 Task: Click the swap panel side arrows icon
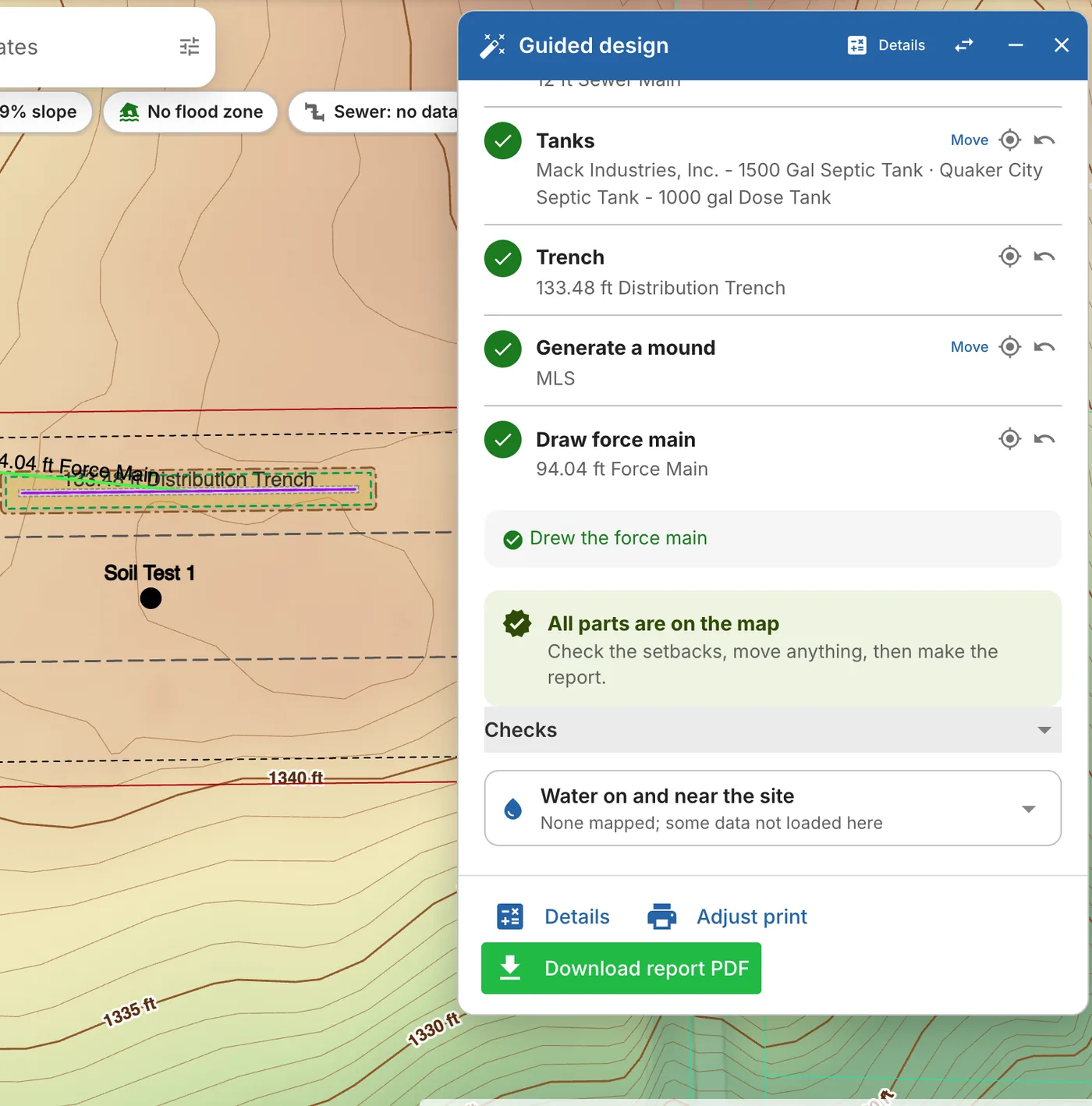point(964,45)
